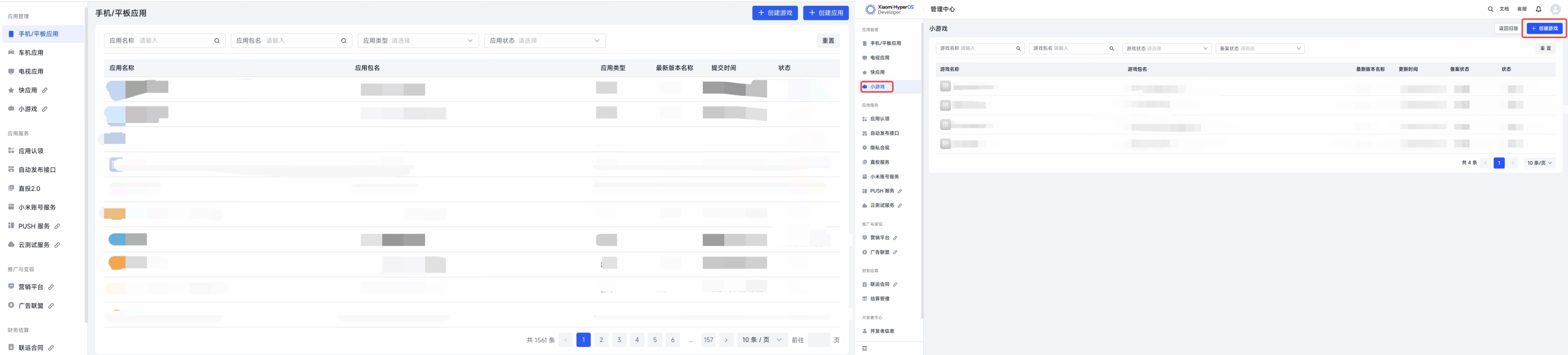Open the 应用类型 dropdown
Viewport: 1568px width, 355px height.
418,41
